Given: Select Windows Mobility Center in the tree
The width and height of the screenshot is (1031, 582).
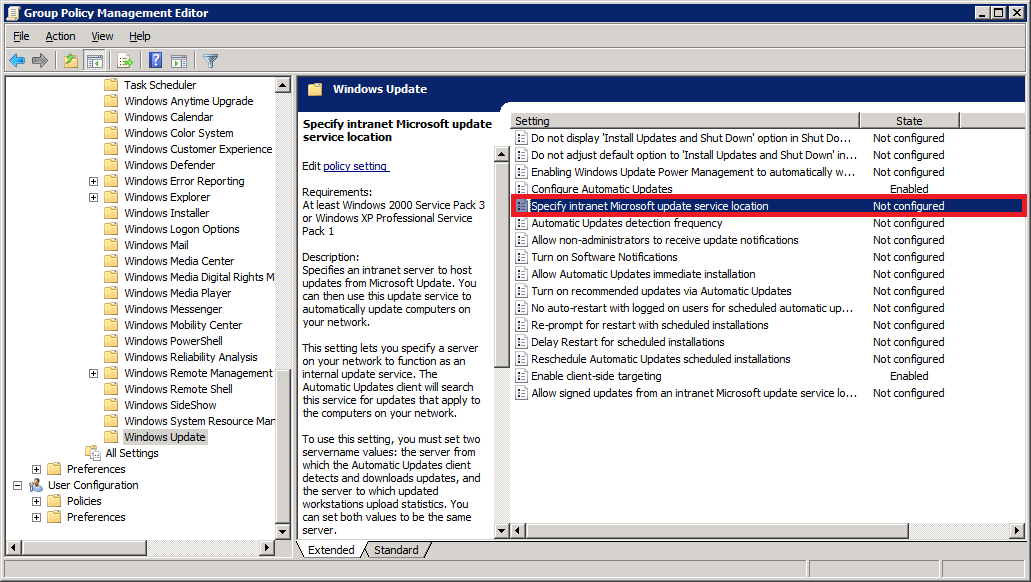Looking at the screenshot, I should click(183, 325).
